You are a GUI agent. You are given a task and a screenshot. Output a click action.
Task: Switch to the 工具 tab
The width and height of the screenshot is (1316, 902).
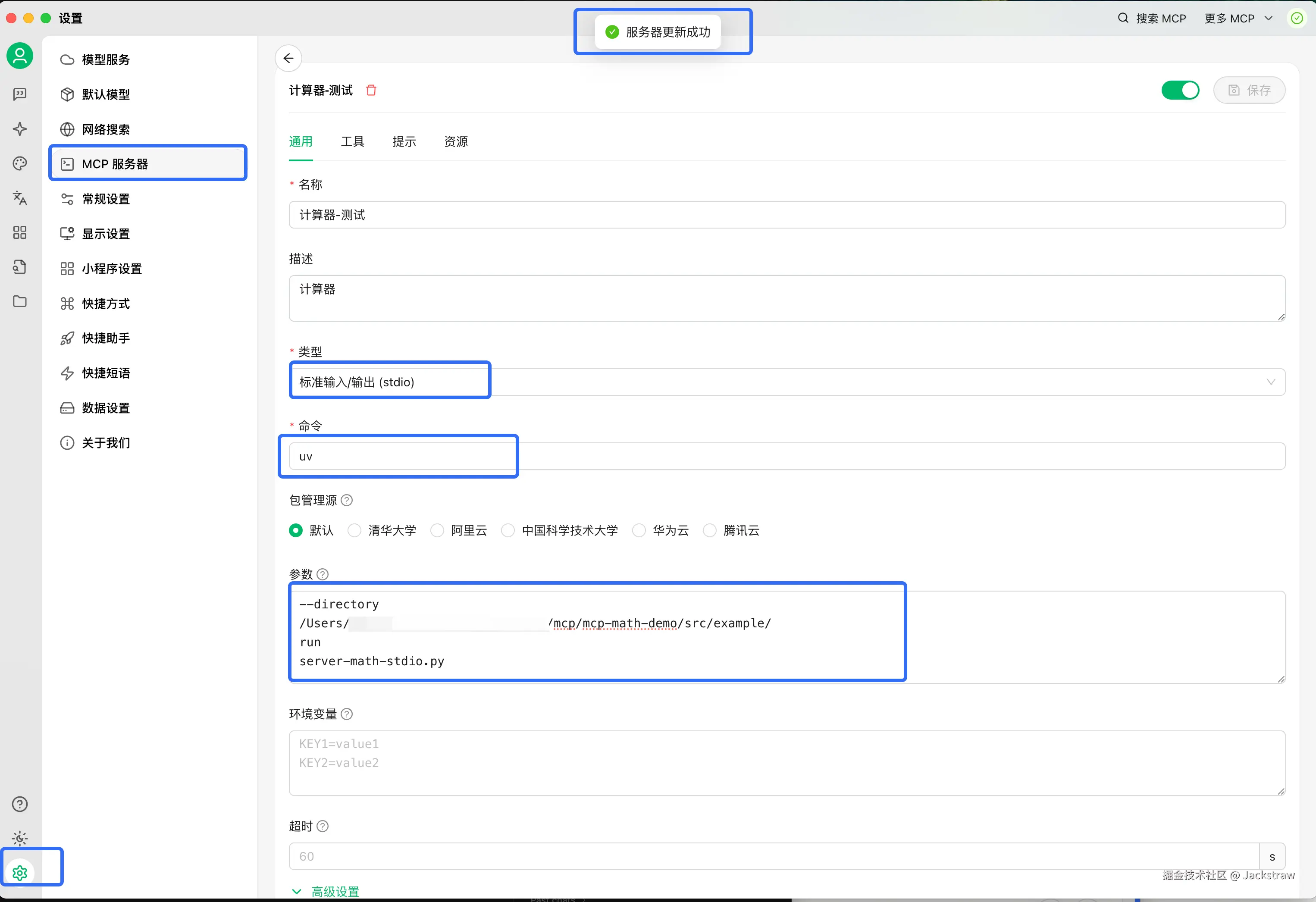352,141
